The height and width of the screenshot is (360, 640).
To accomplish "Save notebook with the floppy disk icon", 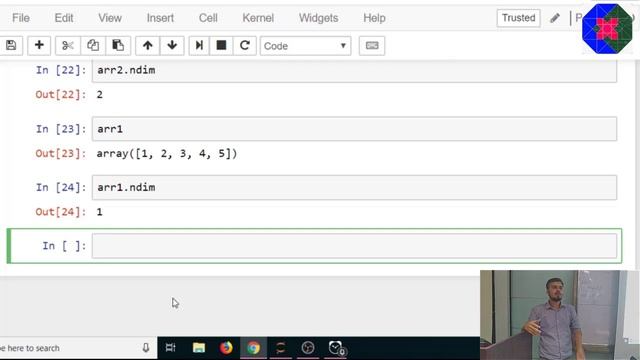I will point(11,45).
